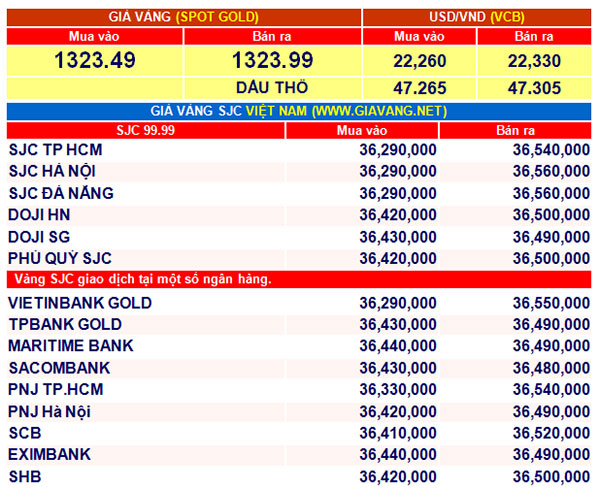This screenshot has width=600, height=489.
Task: Click VIETINBANK GOLD buy price 36,290,000
Action: coord(398,303)
